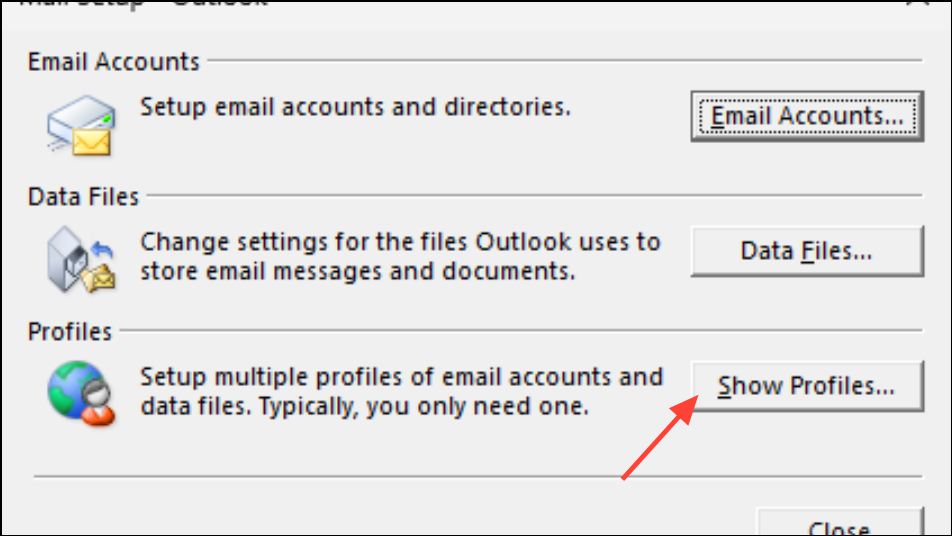This screenshot has height=536, width=952.
Task: Select the Show Profiles... button
Action: [807, 386]
